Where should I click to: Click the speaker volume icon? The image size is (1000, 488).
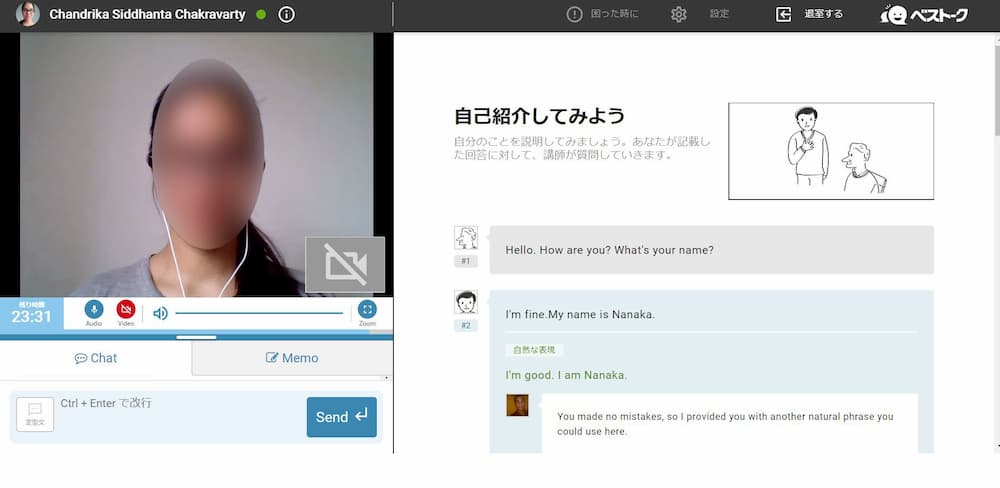(160, 313)
